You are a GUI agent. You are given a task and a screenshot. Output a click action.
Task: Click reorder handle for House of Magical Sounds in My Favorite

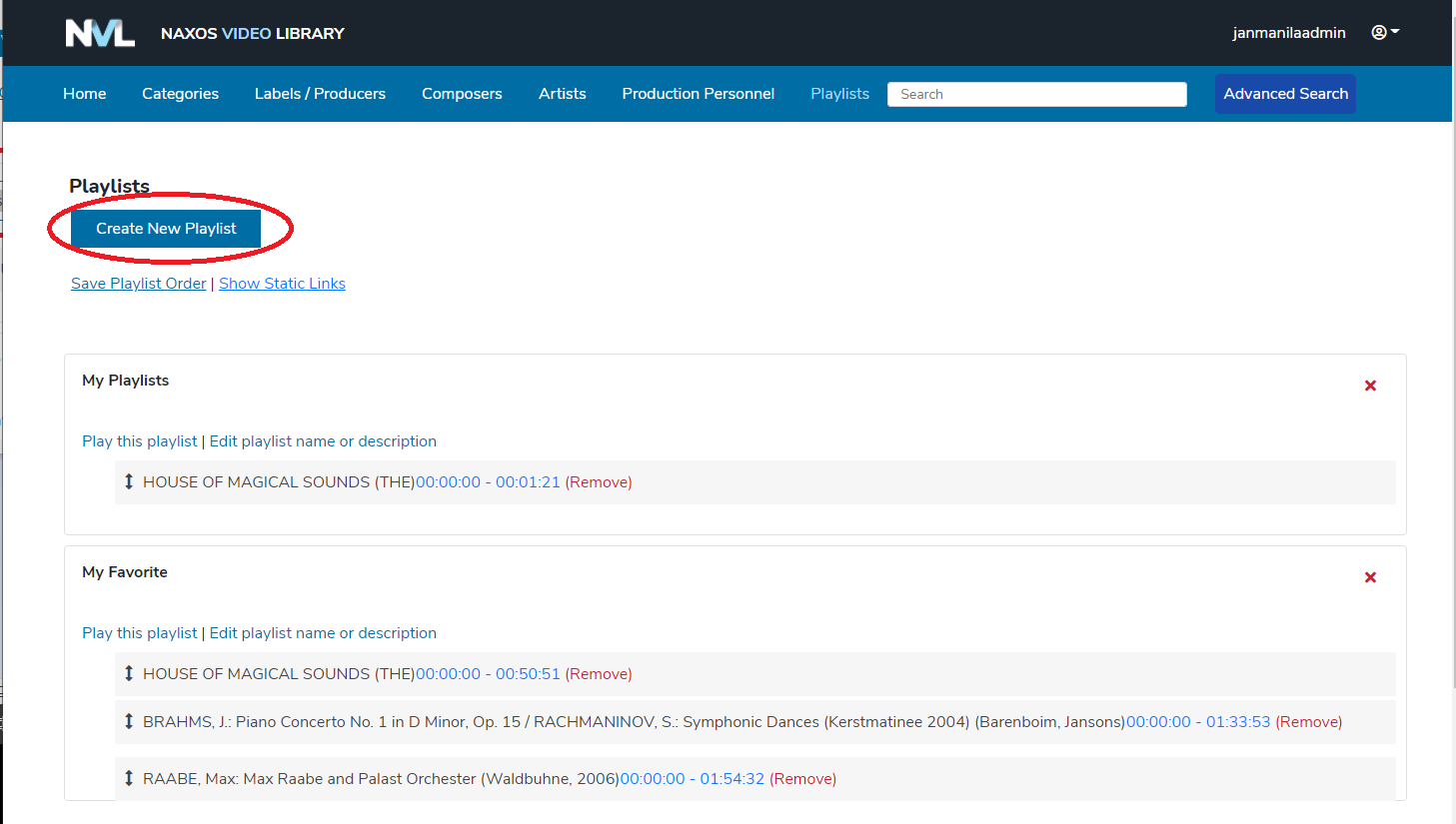click(129, 673)
